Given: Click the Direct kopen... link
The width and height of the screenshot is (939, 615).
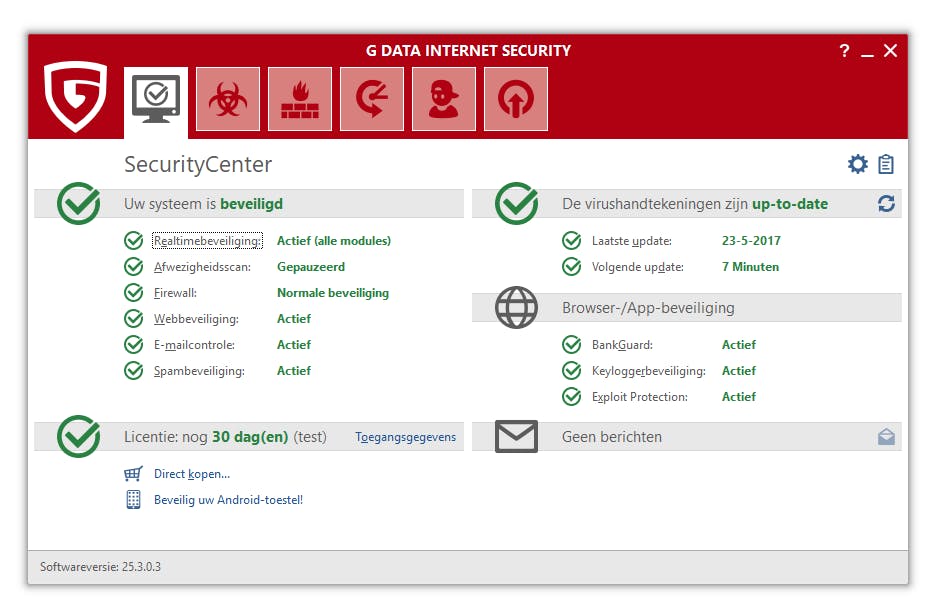Looking at the screenshot, I should pyautogui.click(x=192, y=474).
